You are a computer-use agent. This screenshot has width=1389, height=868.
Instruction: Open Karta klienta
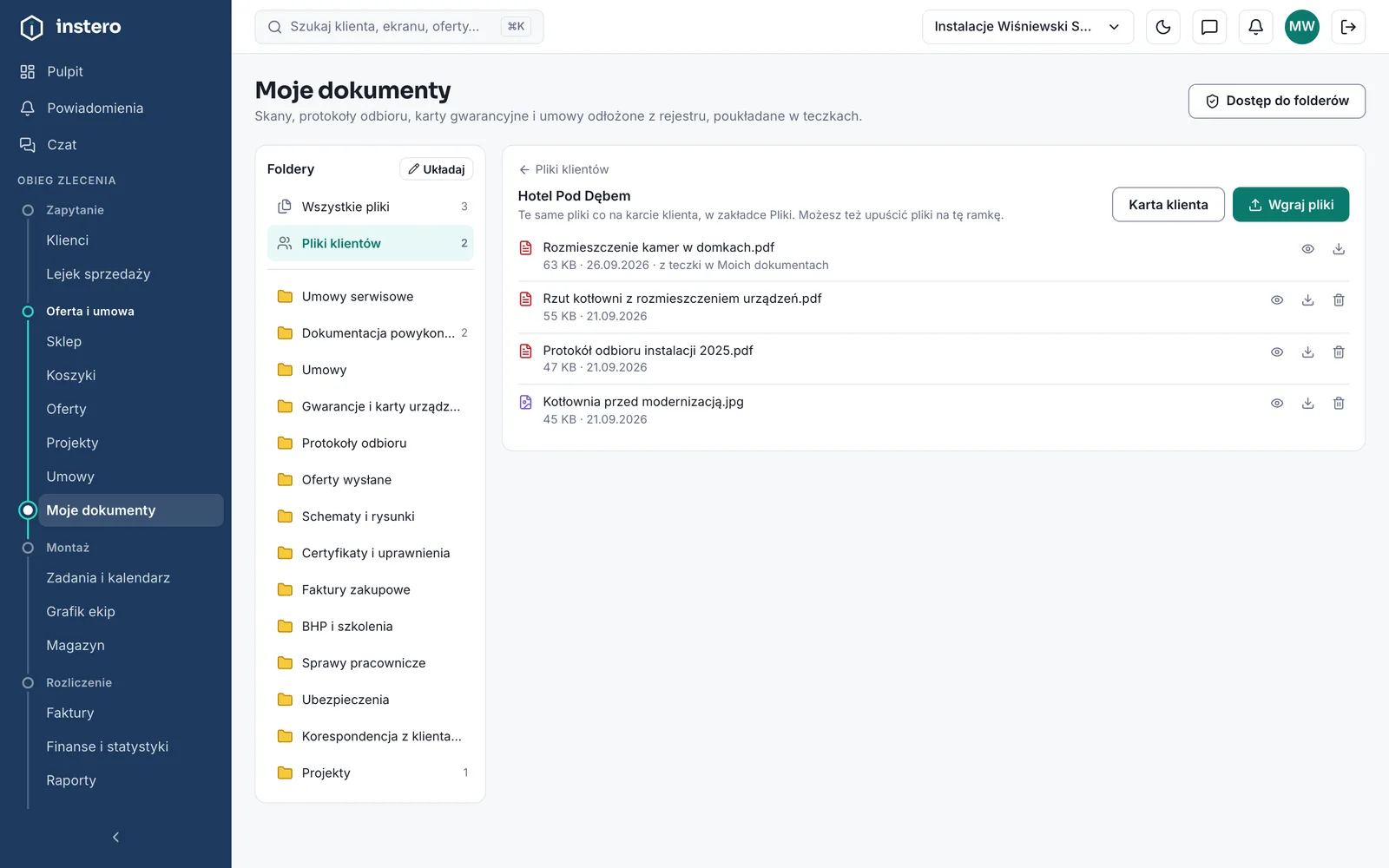tap(1168, 205)
